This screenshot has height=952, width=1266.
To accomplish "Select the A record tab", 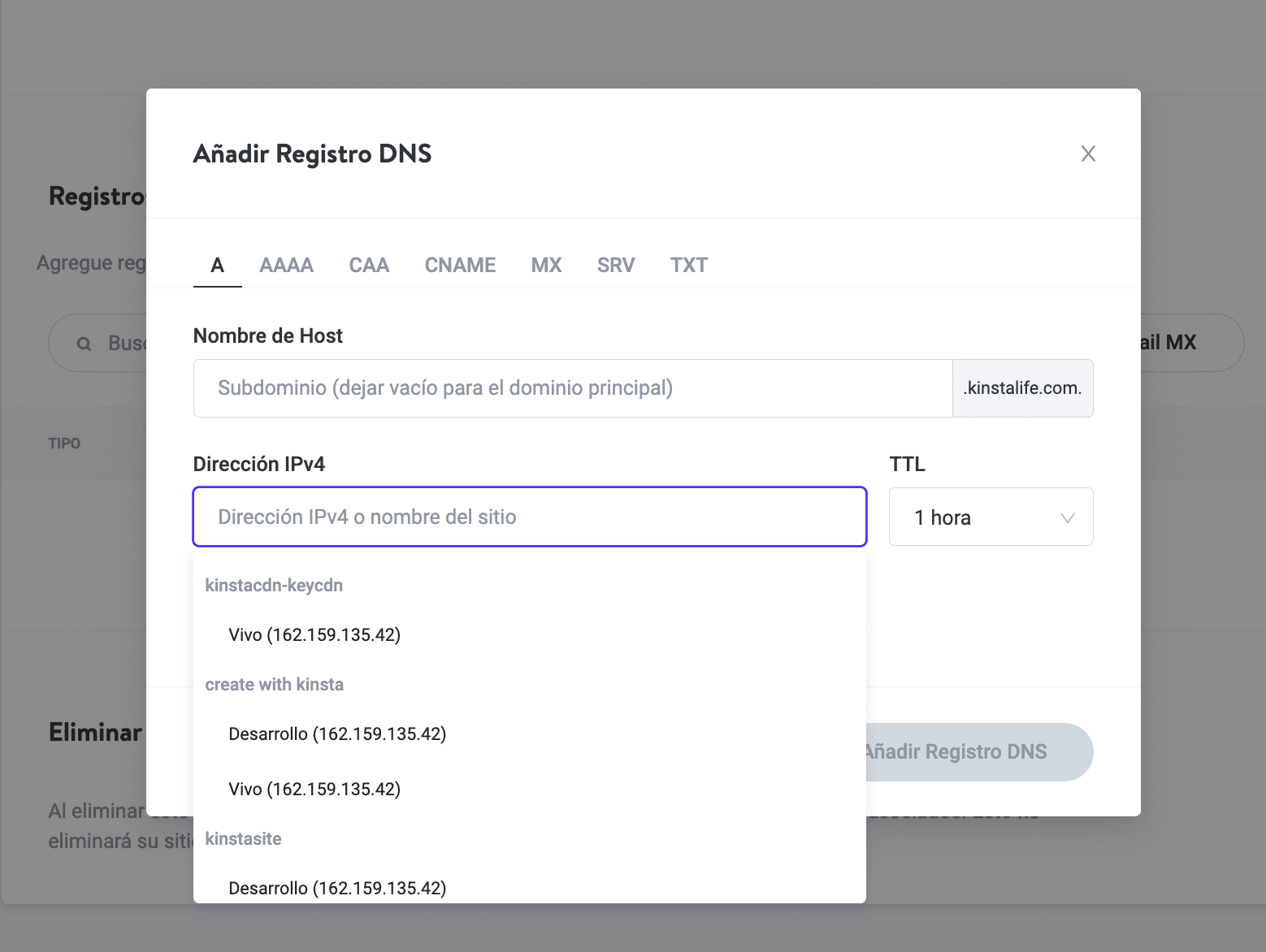I will click(217, 265).
